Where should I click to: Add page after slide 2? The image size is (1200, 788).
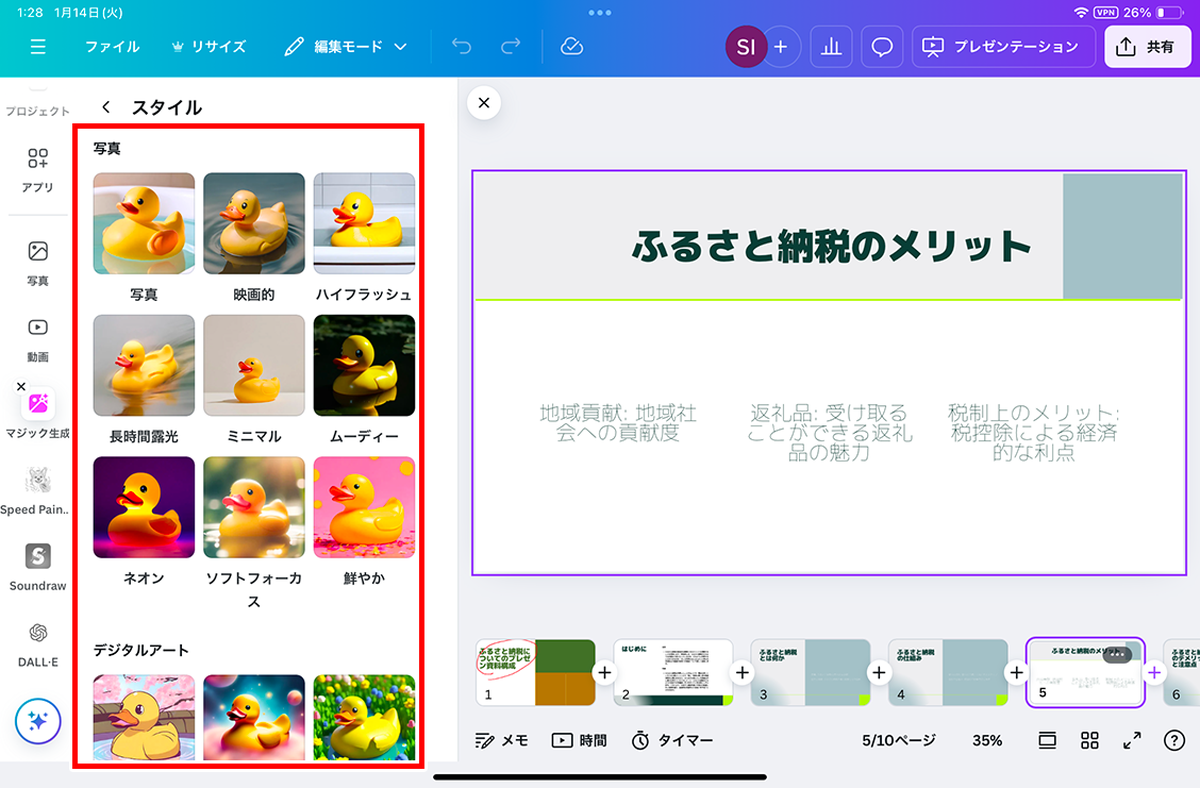pos(742,673)
